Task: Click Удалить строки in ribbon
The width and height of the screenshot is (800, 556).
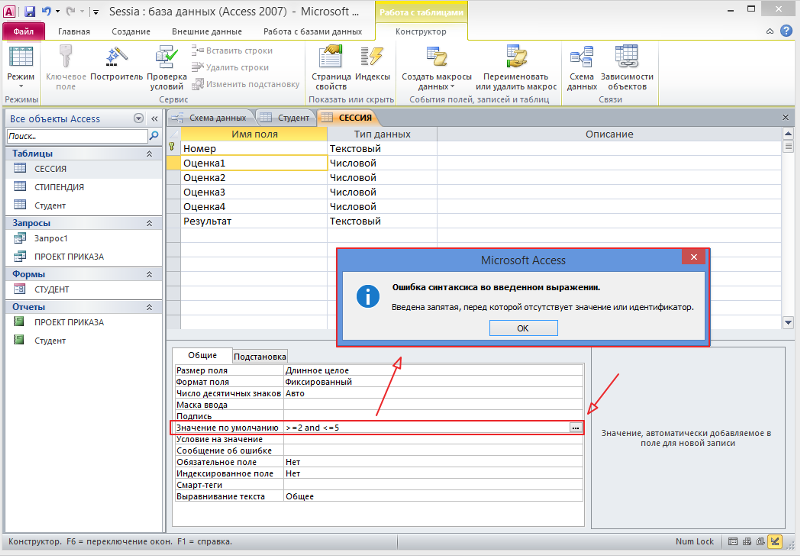Action: coord(231,67)
